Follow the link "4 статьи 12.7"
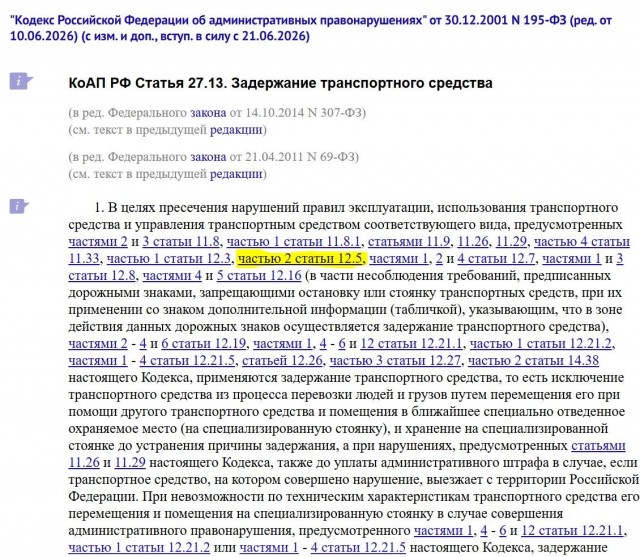 (496, 259)
